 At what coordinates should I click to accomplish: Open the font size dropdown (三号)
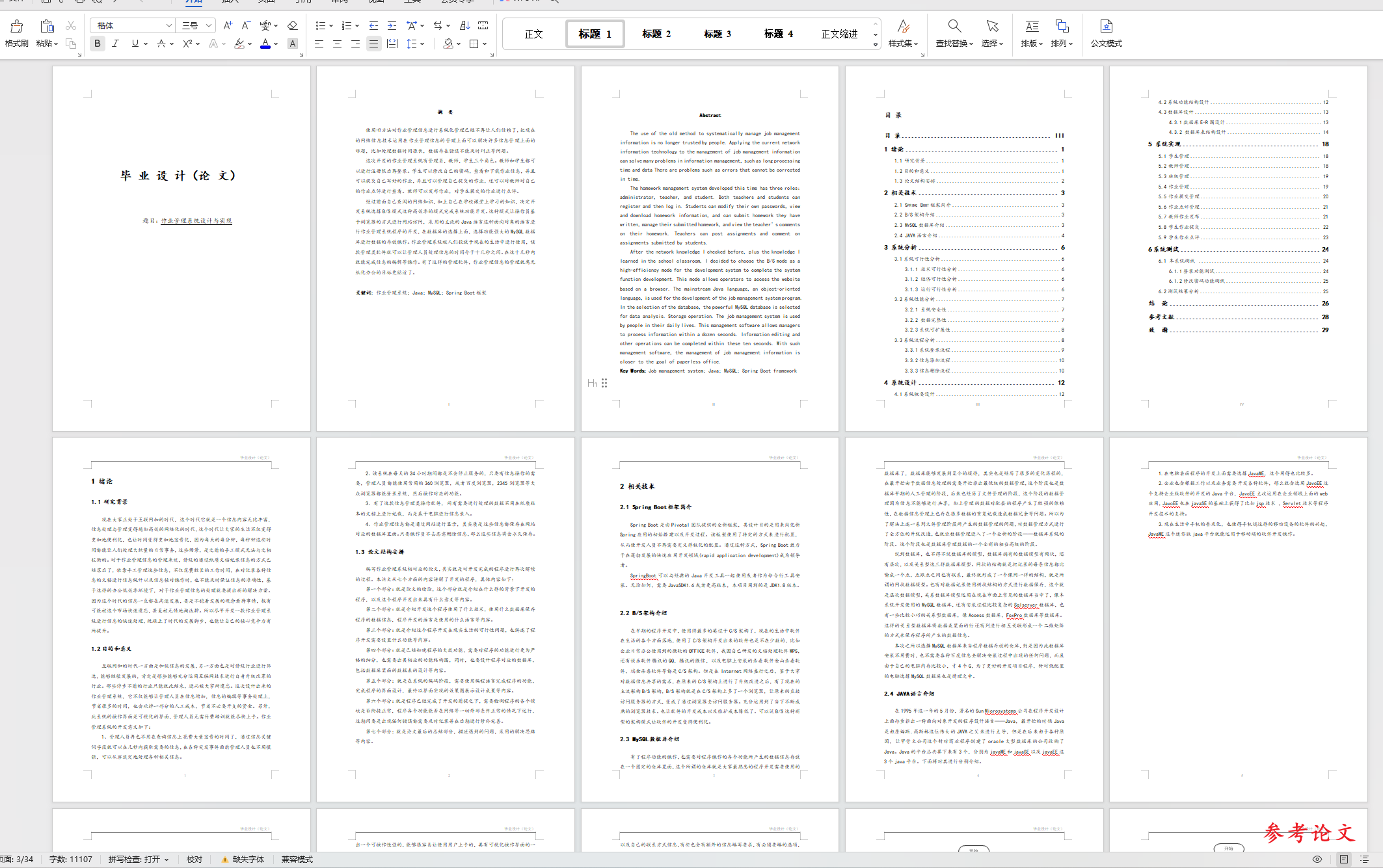[209, 25]
